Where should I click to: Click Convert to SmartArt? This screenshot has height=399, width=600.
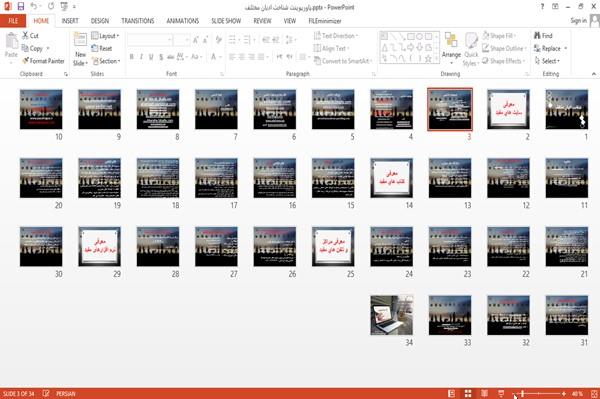tap(343, 61)
